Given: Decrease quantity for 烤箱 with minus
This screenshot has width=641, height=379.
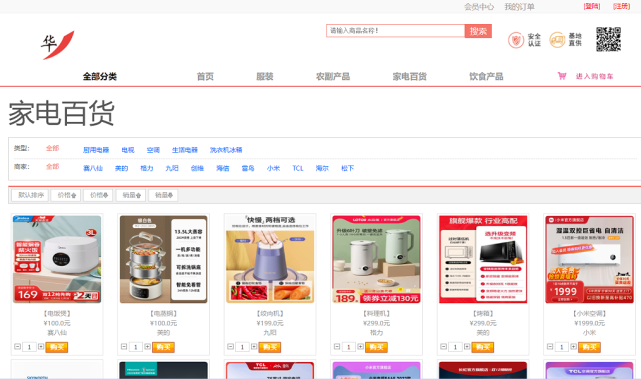Looking at the screenshot, I should click(444, 346).
